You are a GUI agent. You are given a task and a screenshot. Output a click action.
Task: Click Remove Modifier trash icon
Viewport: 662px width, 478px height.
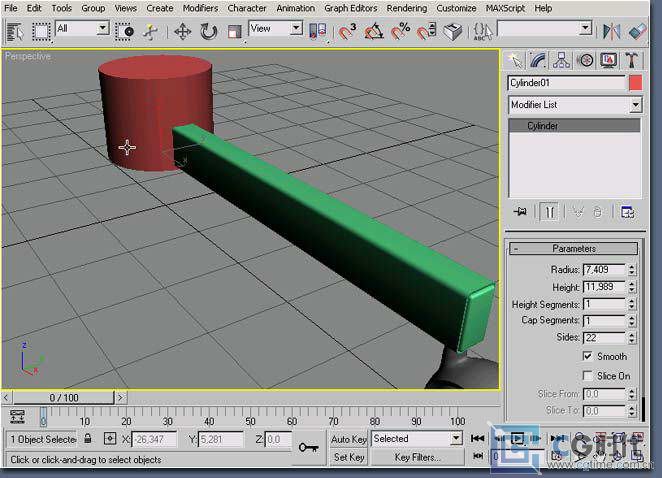tap(597, 212)
